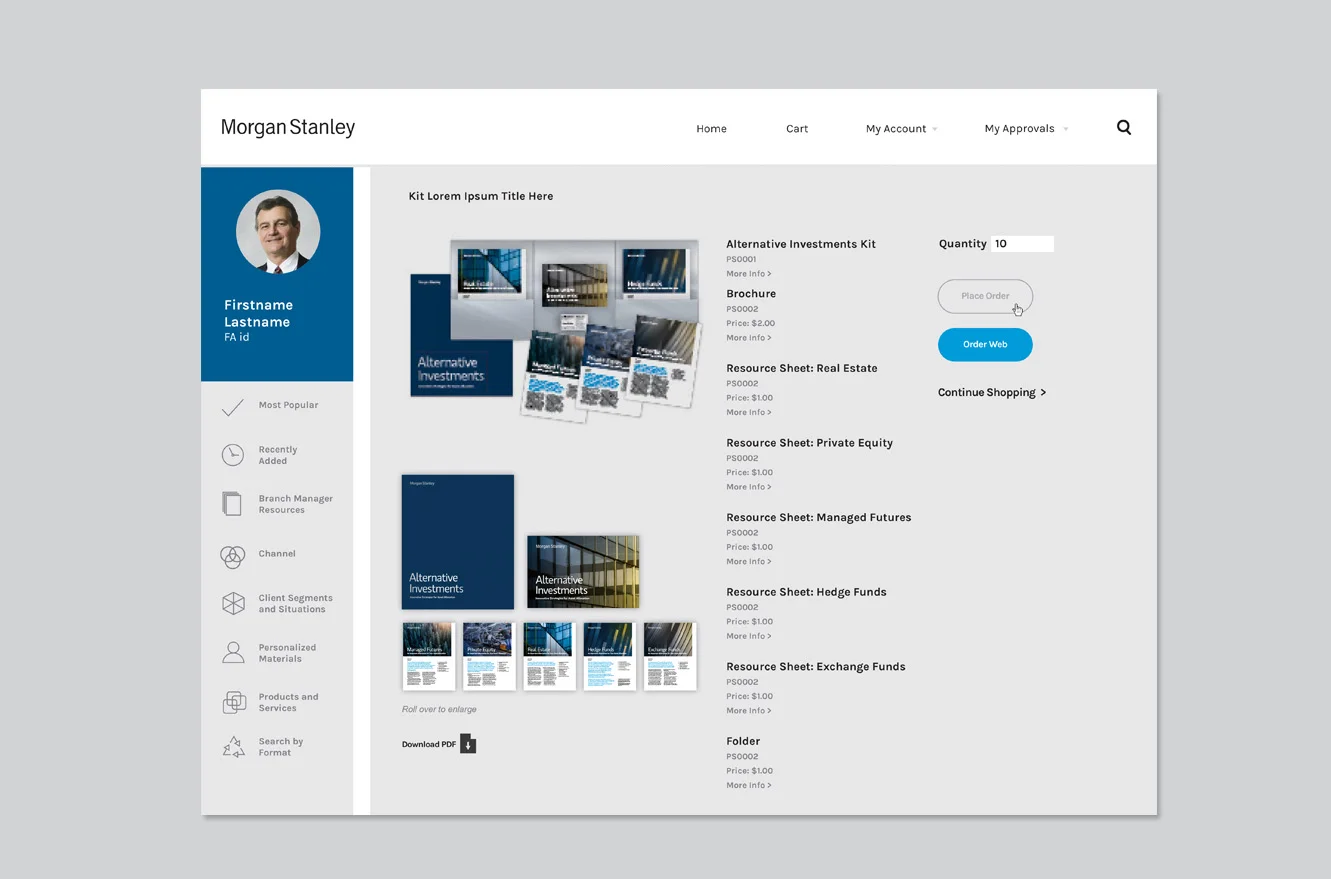Screen dimensions: 1331x879
Task: Expand More Info under Folder
Action: point(749,786)
